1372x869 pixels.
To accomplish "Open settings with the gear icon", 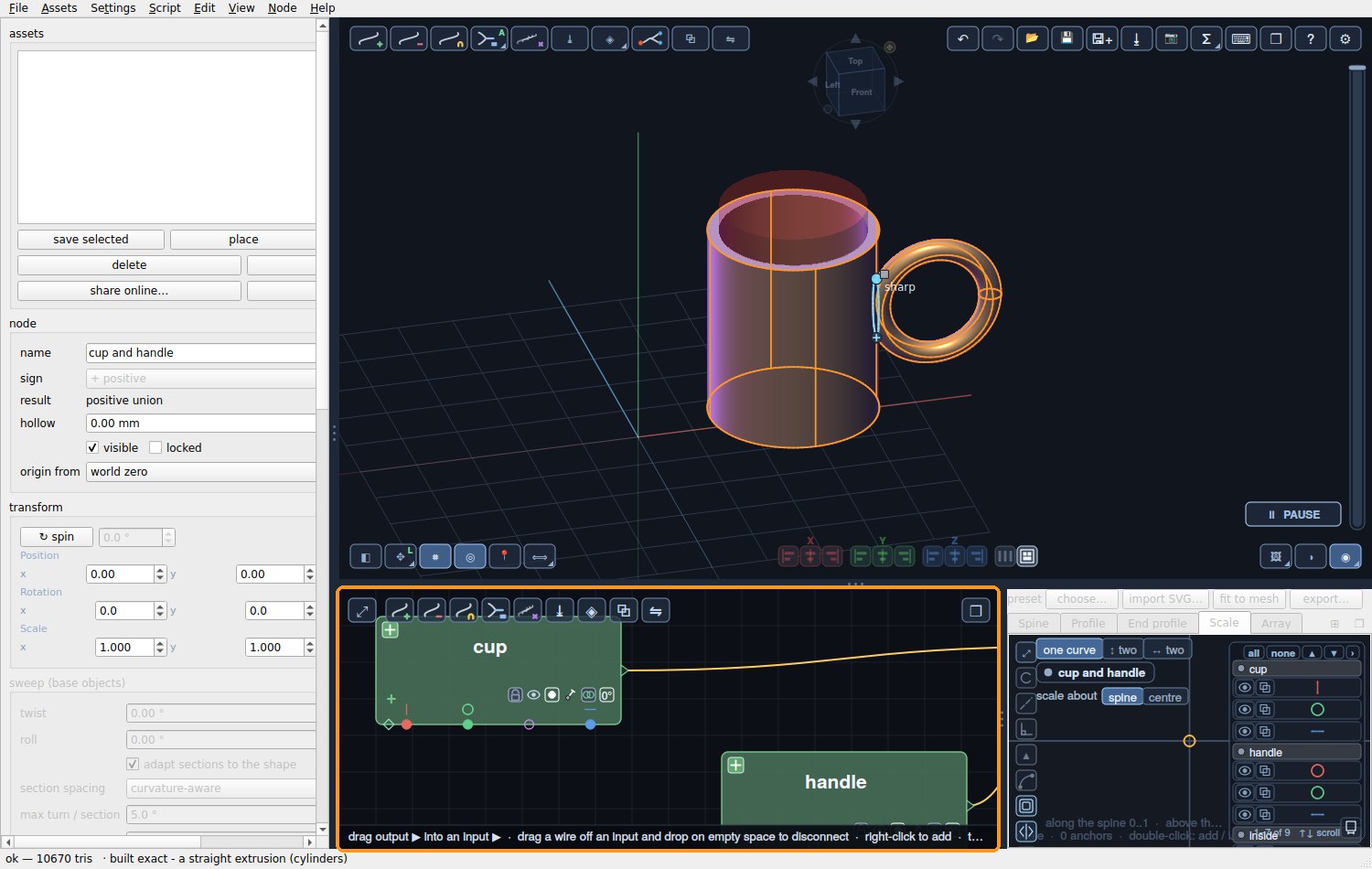I will (x=1345, y=38).
